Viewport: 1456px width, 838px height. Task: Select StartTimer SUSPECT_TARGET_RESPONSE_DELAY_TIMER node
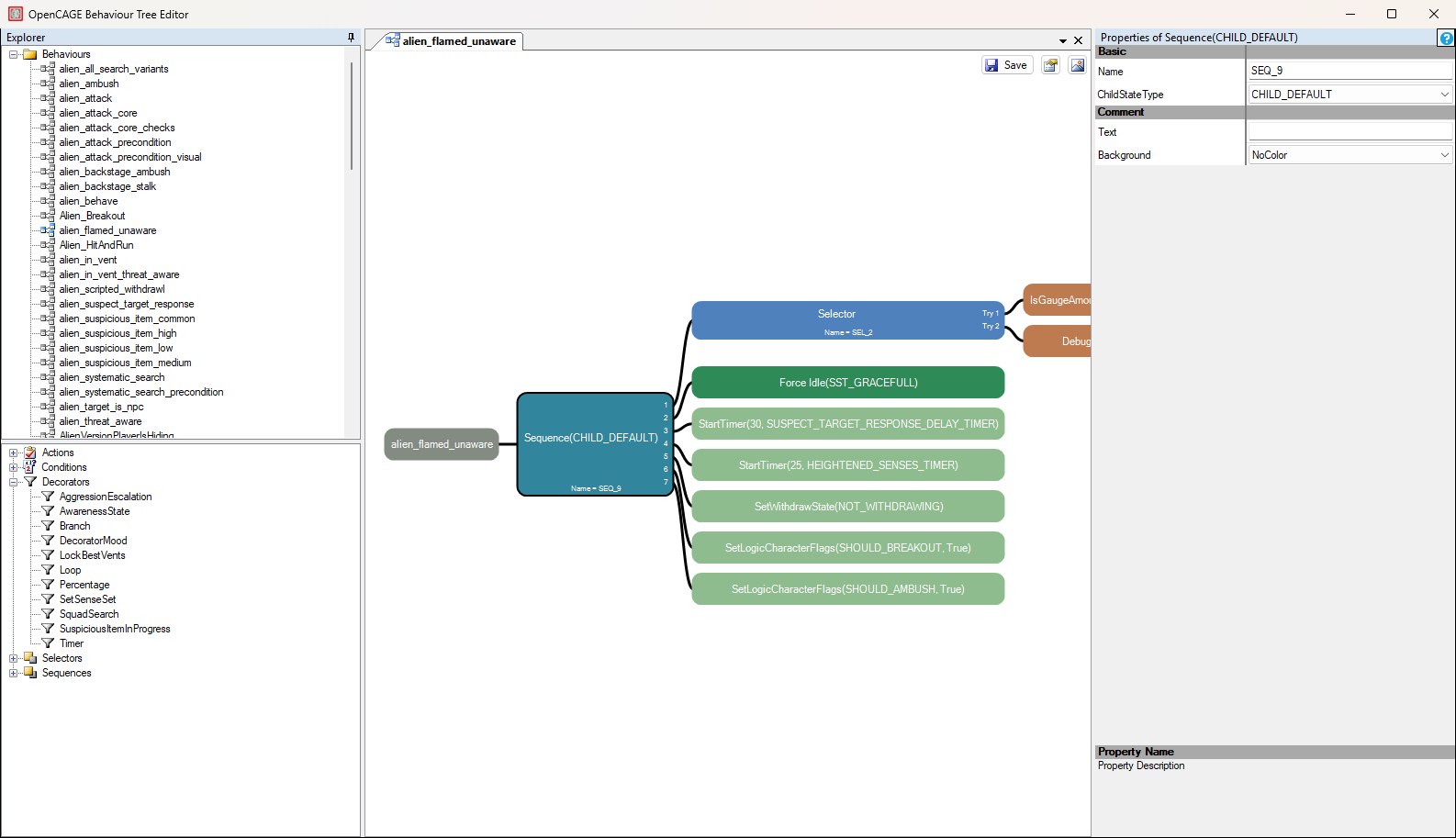coord(847,424)
